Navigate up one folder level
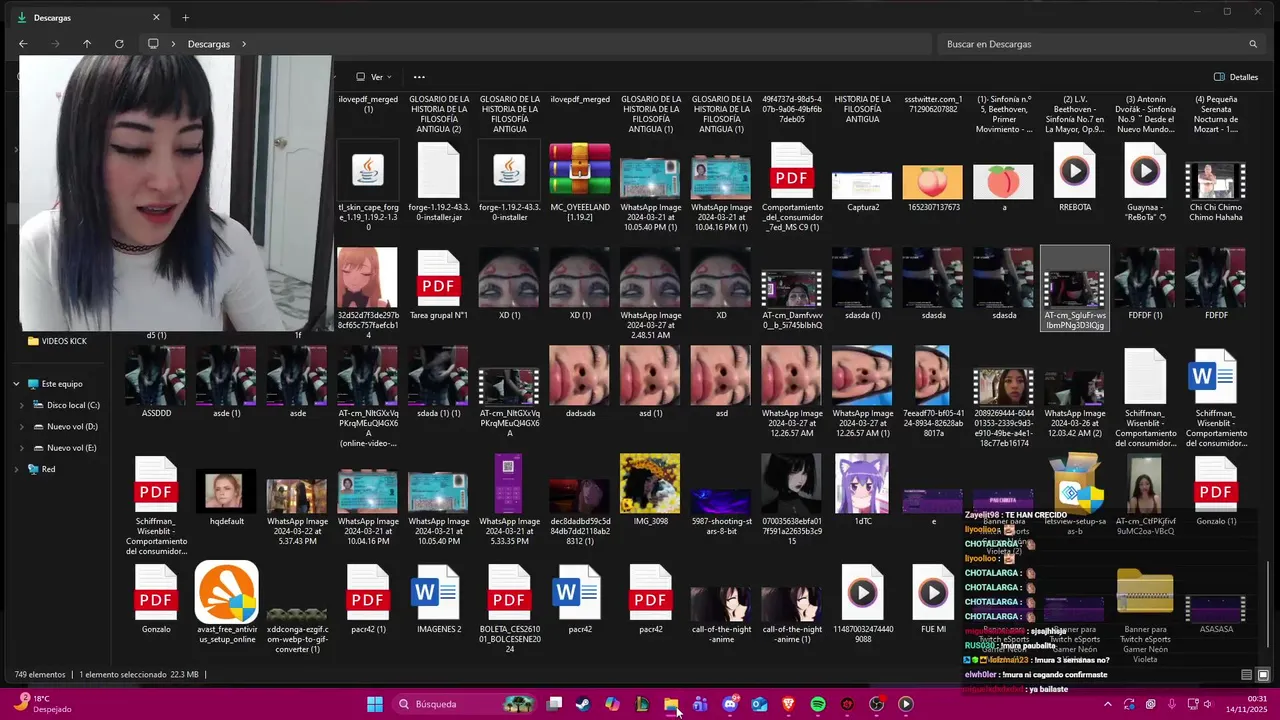 click(87, 44)
